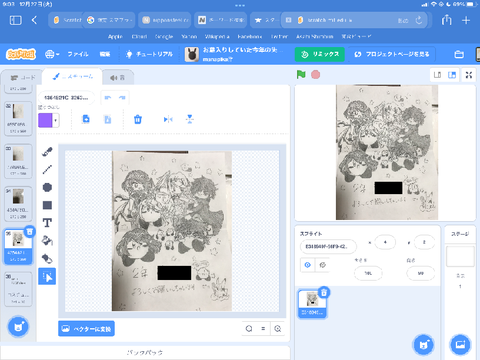Flip the costume horizontally
This screenshot has height=360, width=480.
pyautogui.click(x=168, y=119)
